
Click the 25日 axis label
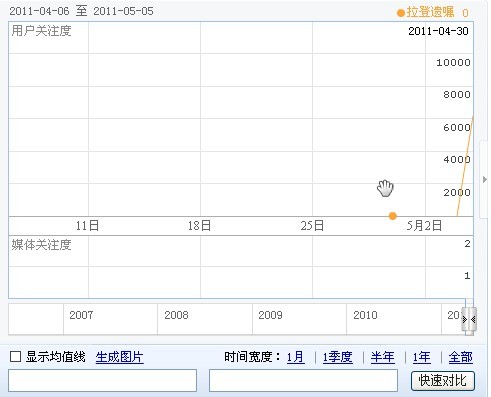[312, 226]
